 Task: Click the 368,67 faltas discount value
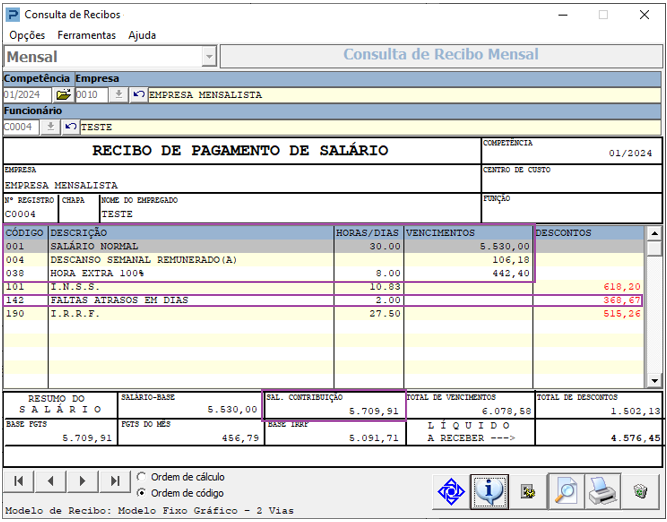pos(622,300)
